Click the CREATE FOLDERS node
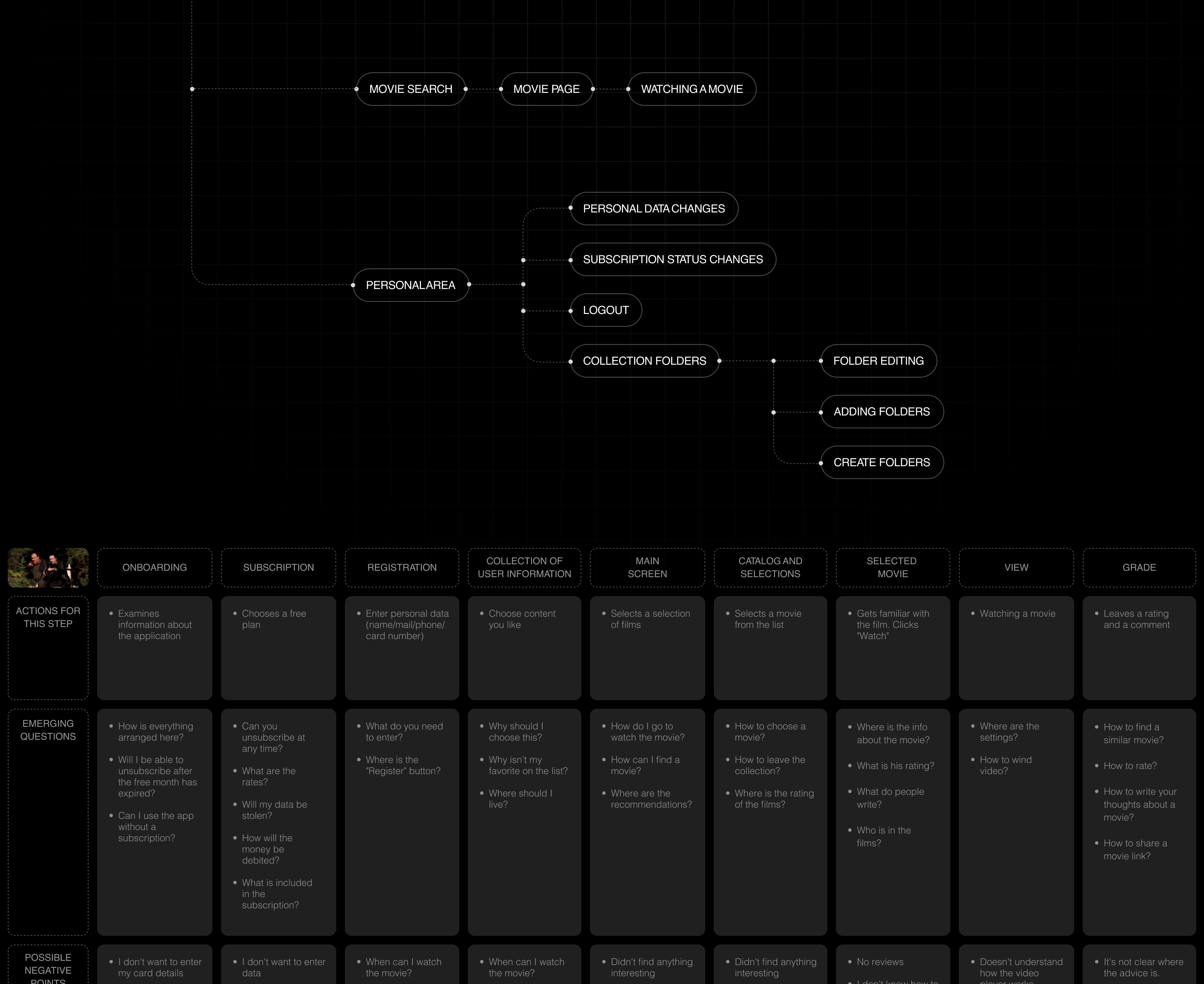 (881, 462)
